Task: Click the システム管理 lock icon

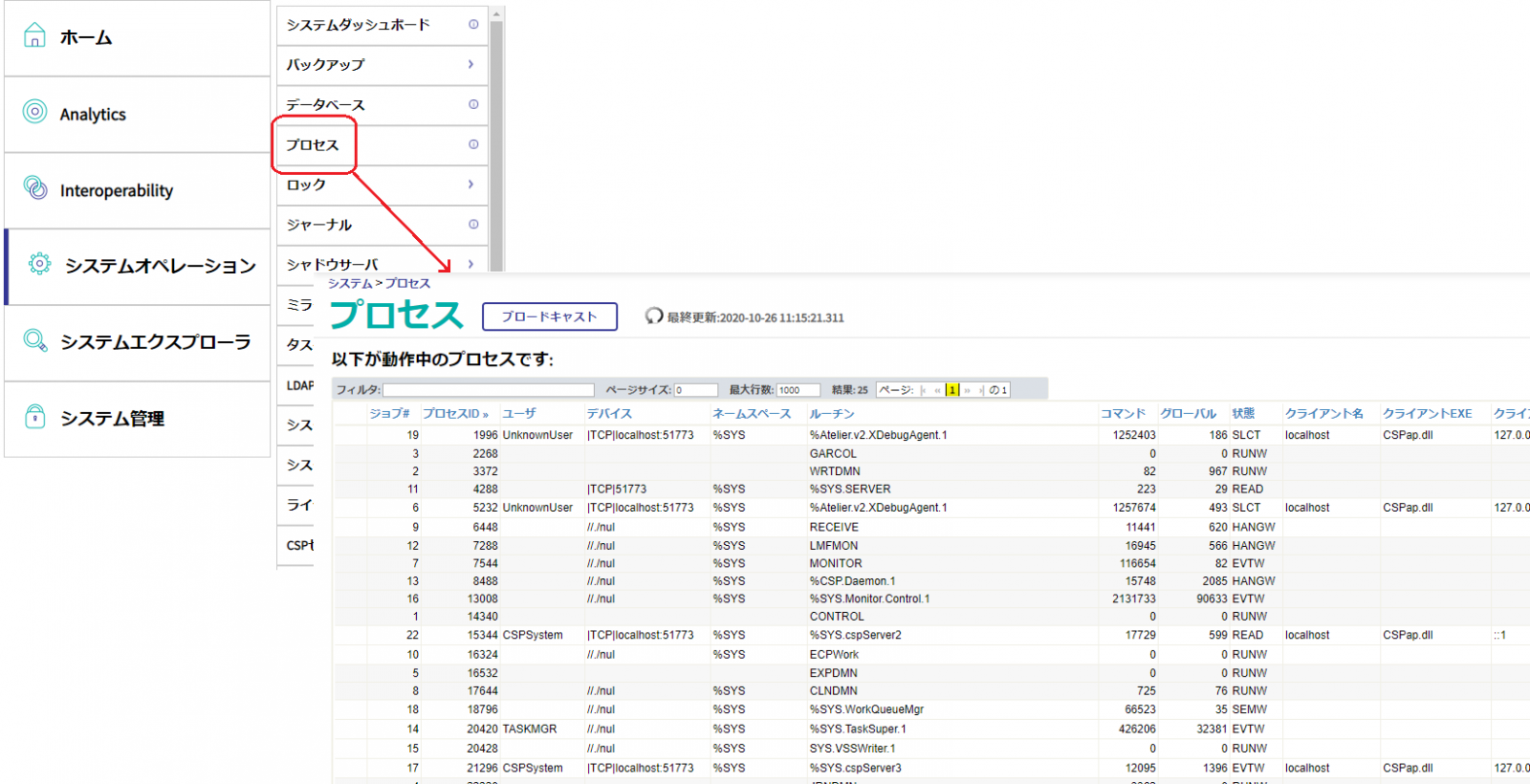Action: [35, 417]
